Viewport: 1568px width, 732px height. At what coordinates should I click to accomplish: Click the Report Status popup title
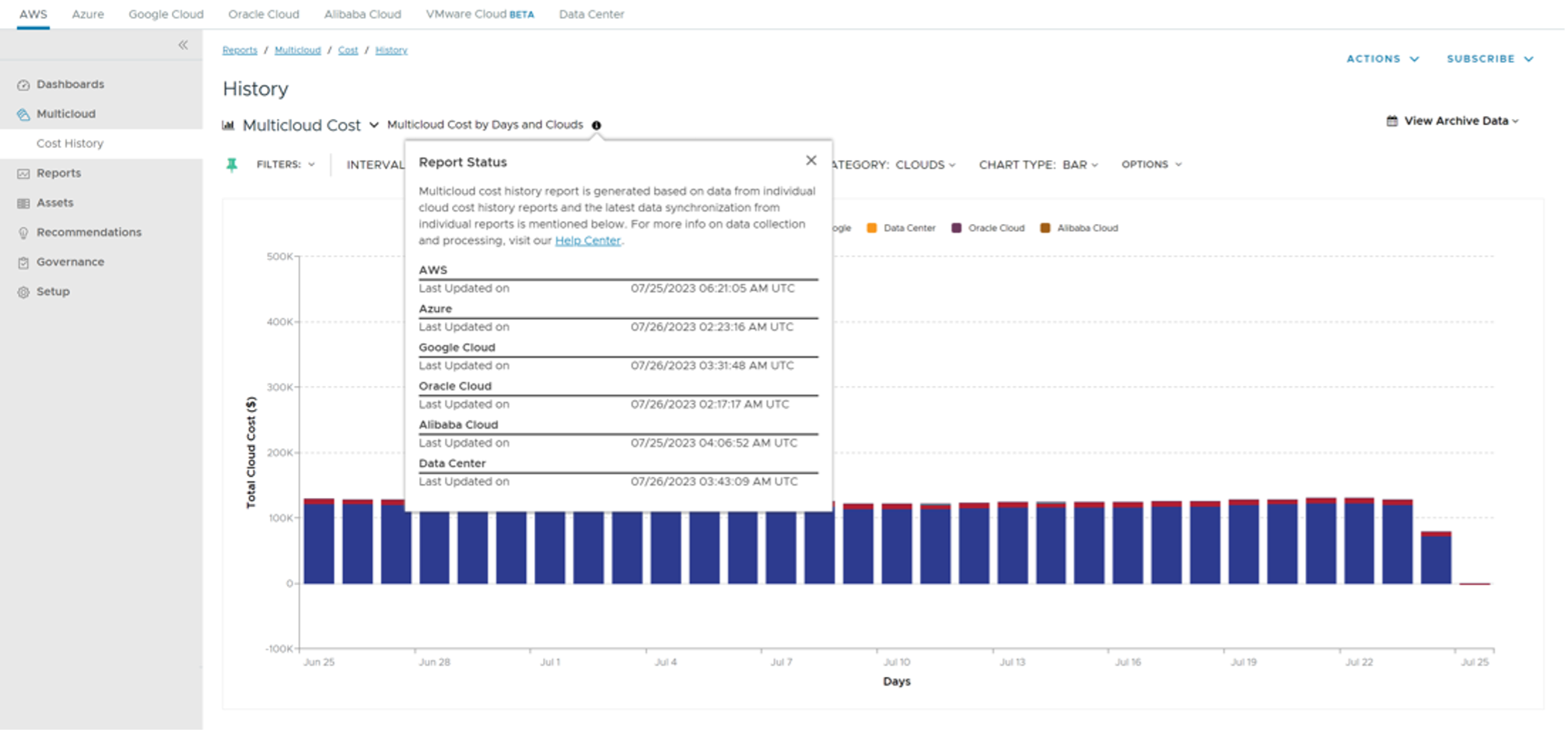coord(463,163)
